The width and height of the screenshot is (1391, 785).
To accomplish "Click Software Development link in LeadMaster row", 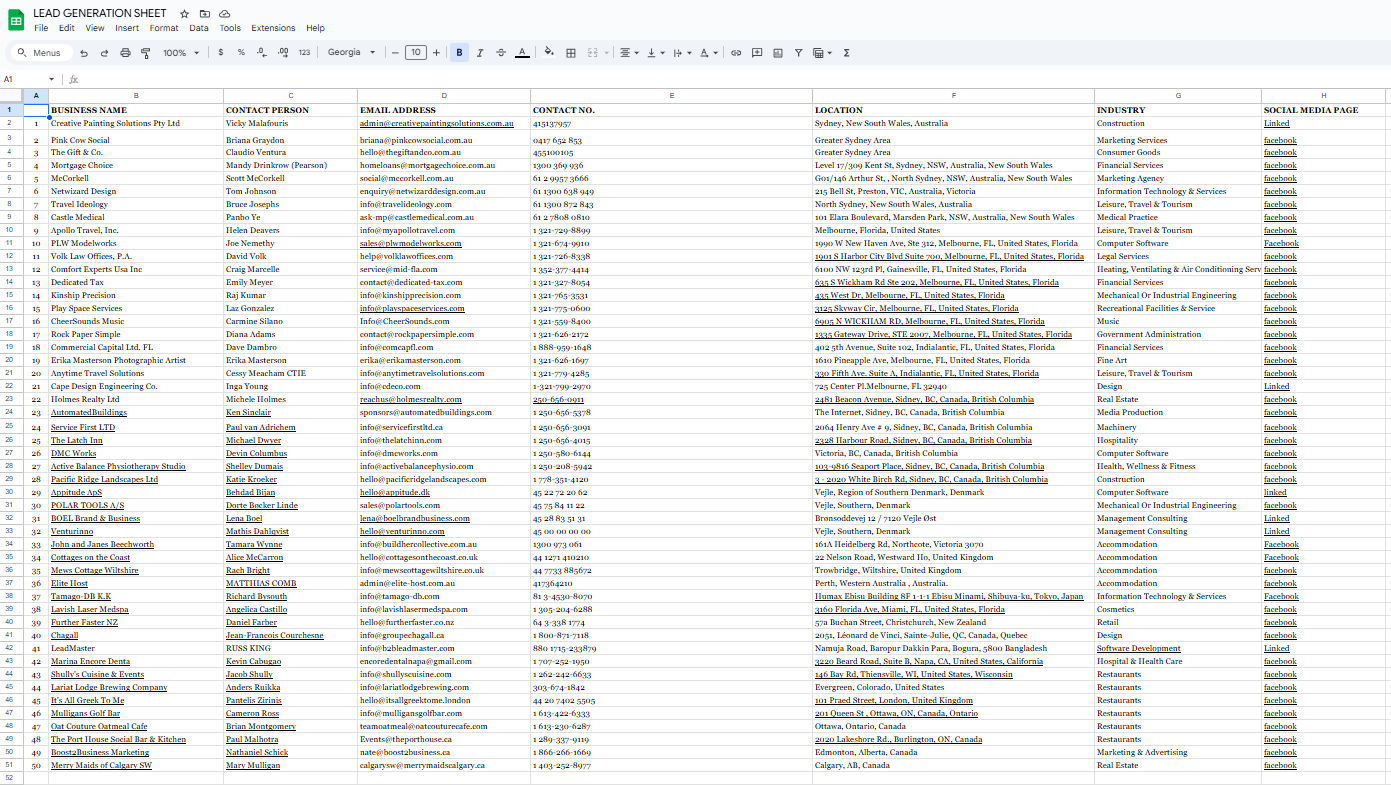I will click(x=1138, y=649).
